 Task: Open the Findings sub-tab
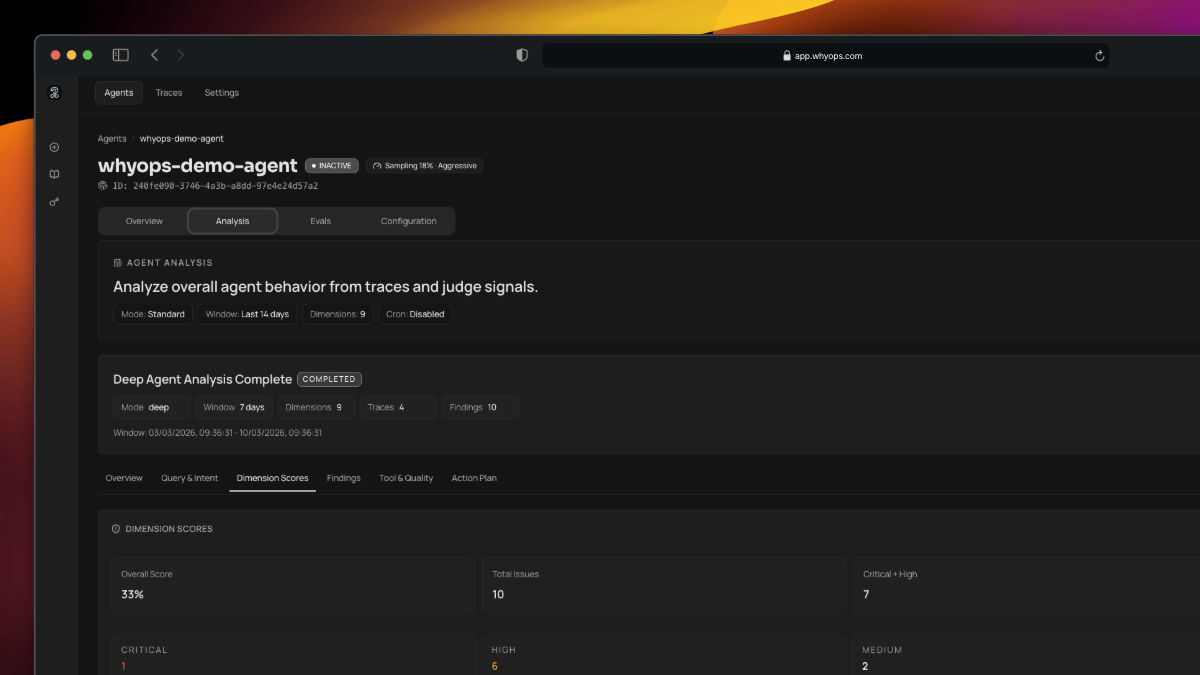click(343, 478)
